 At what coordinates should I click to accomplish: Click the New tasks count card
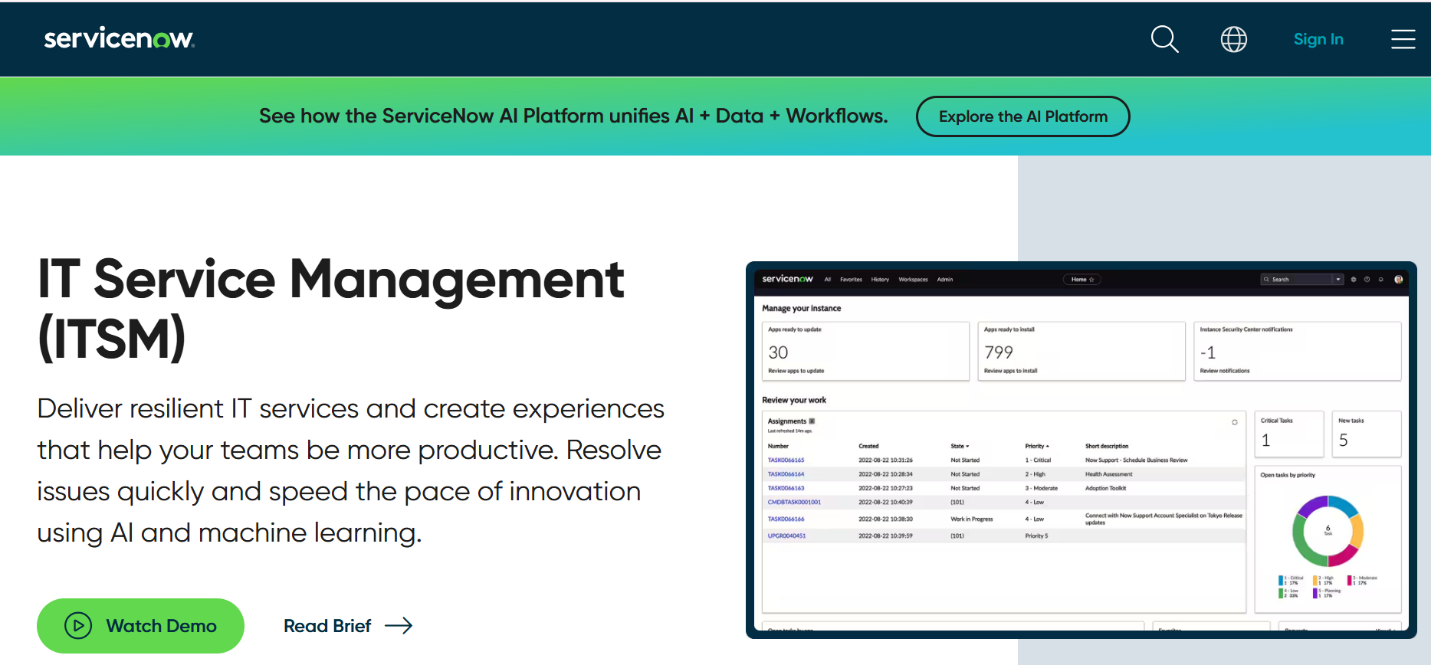coord(1367,434)
